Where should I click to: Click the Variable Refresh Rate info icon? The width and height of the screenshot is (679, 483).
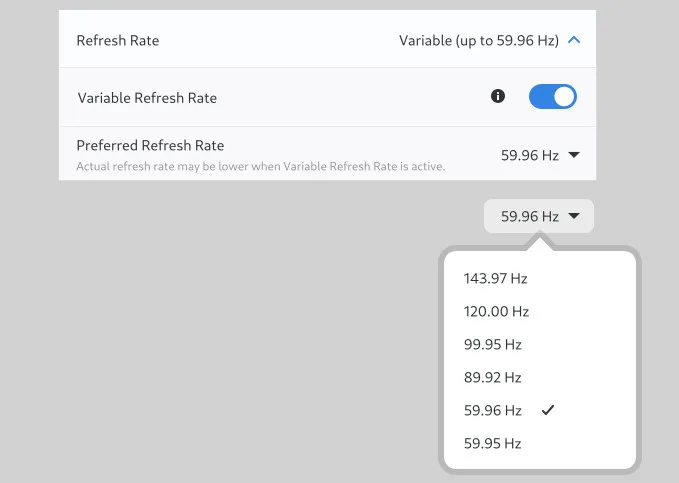click(x=498, y=96)
